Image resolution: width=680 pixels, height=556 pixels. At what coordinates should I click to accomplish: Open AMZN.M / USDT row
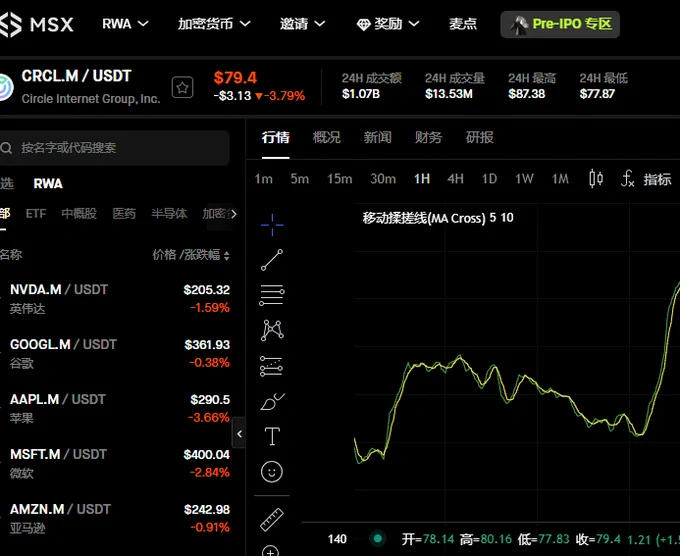pyautogui.click(x=115, y=518)
